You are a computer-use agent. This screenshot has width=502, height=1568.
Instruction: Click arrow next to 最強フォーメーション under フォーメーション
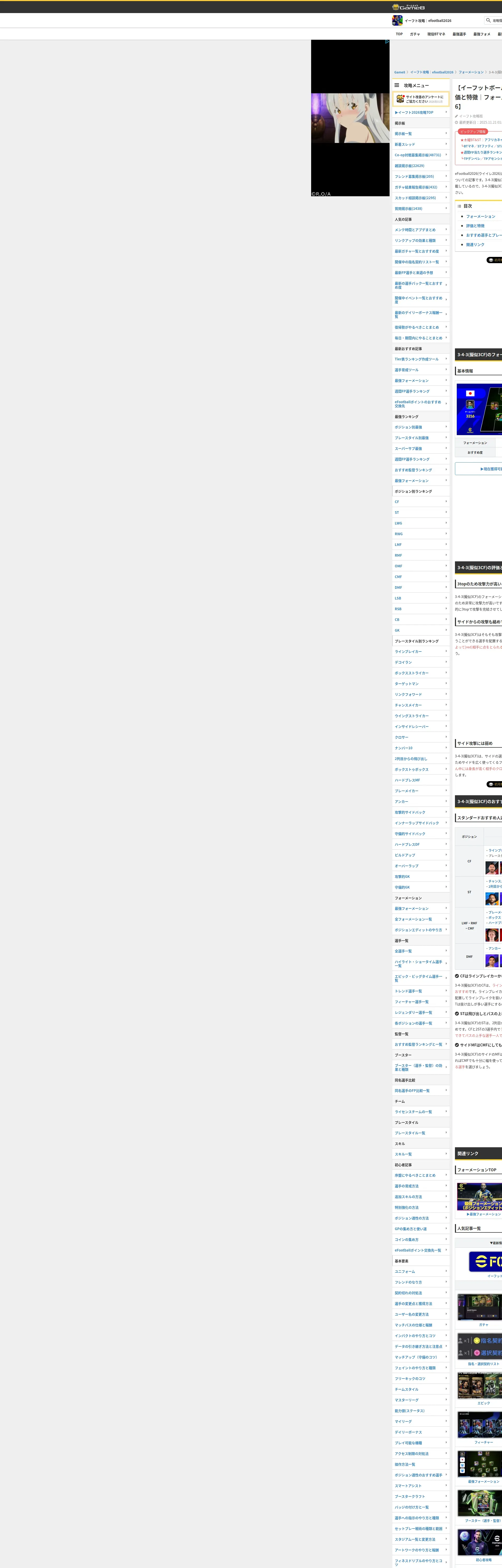[446, 908]
